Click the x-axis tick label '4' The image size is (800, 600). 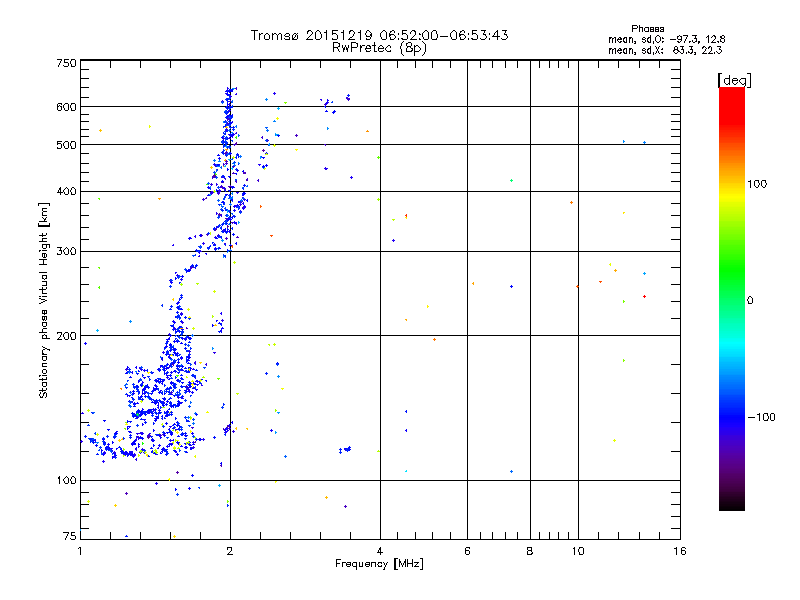tap(380, 551)
